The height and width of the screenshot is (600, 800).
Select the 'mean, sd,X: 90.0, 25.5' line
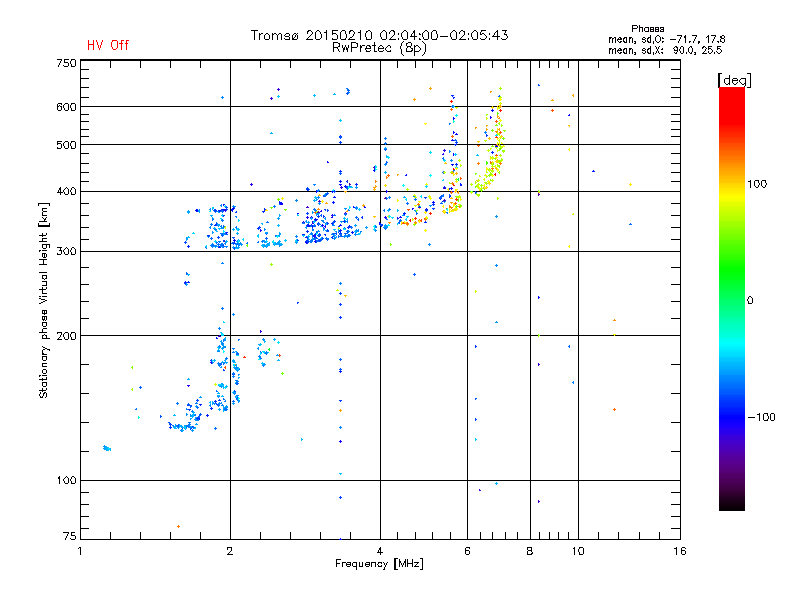665,50
